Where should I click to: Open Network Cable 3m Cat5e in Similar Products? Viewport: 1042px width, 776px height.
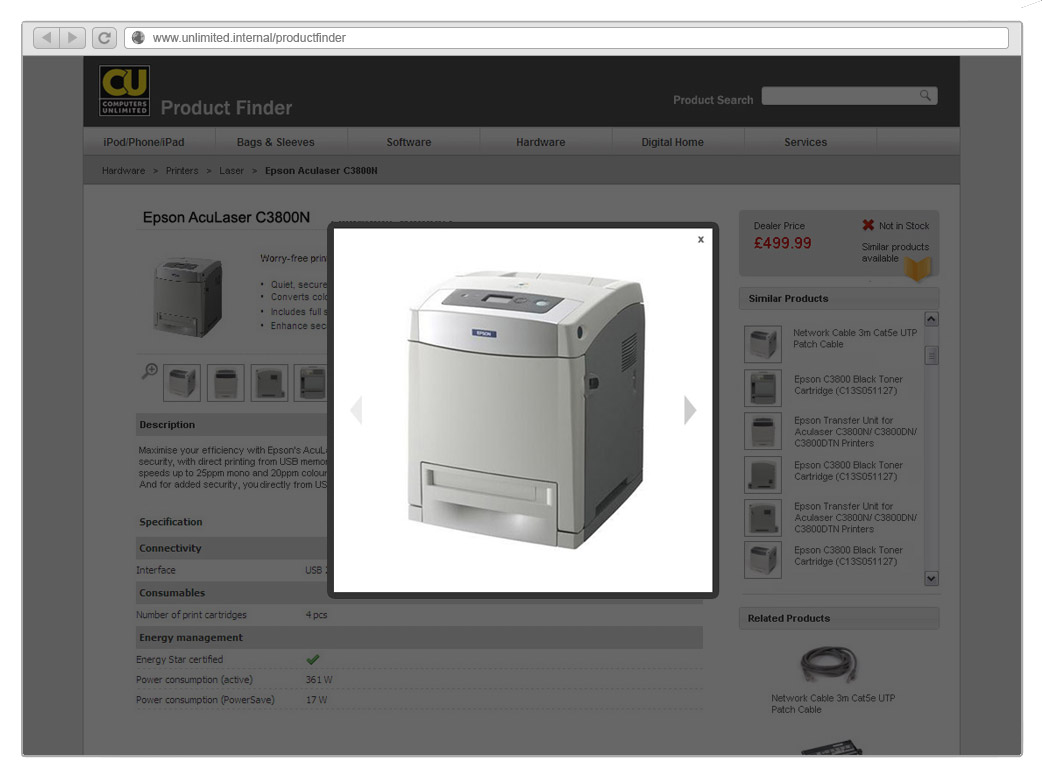coord(855,338)
